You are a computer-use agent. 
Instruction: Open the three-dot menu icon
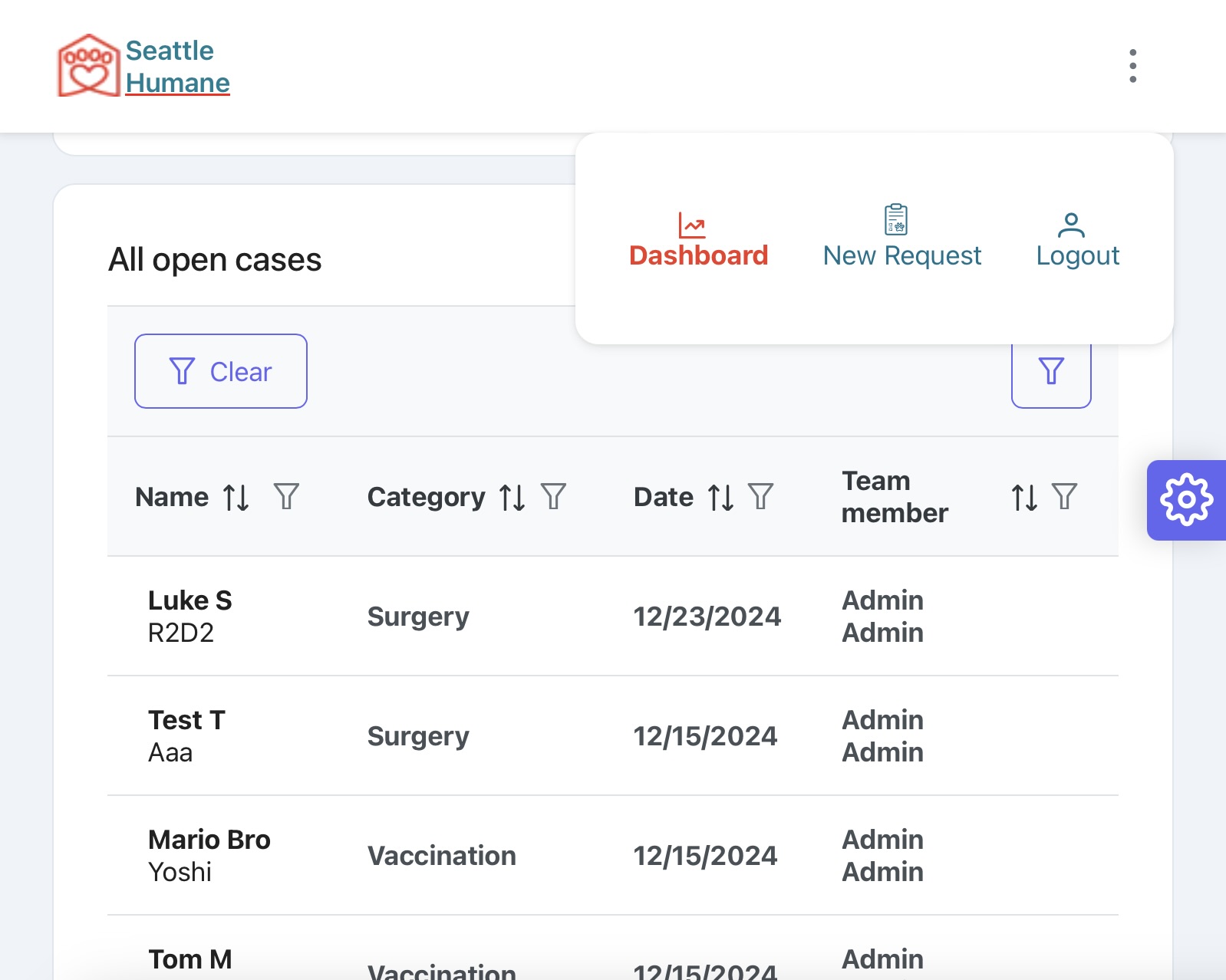1132,66
